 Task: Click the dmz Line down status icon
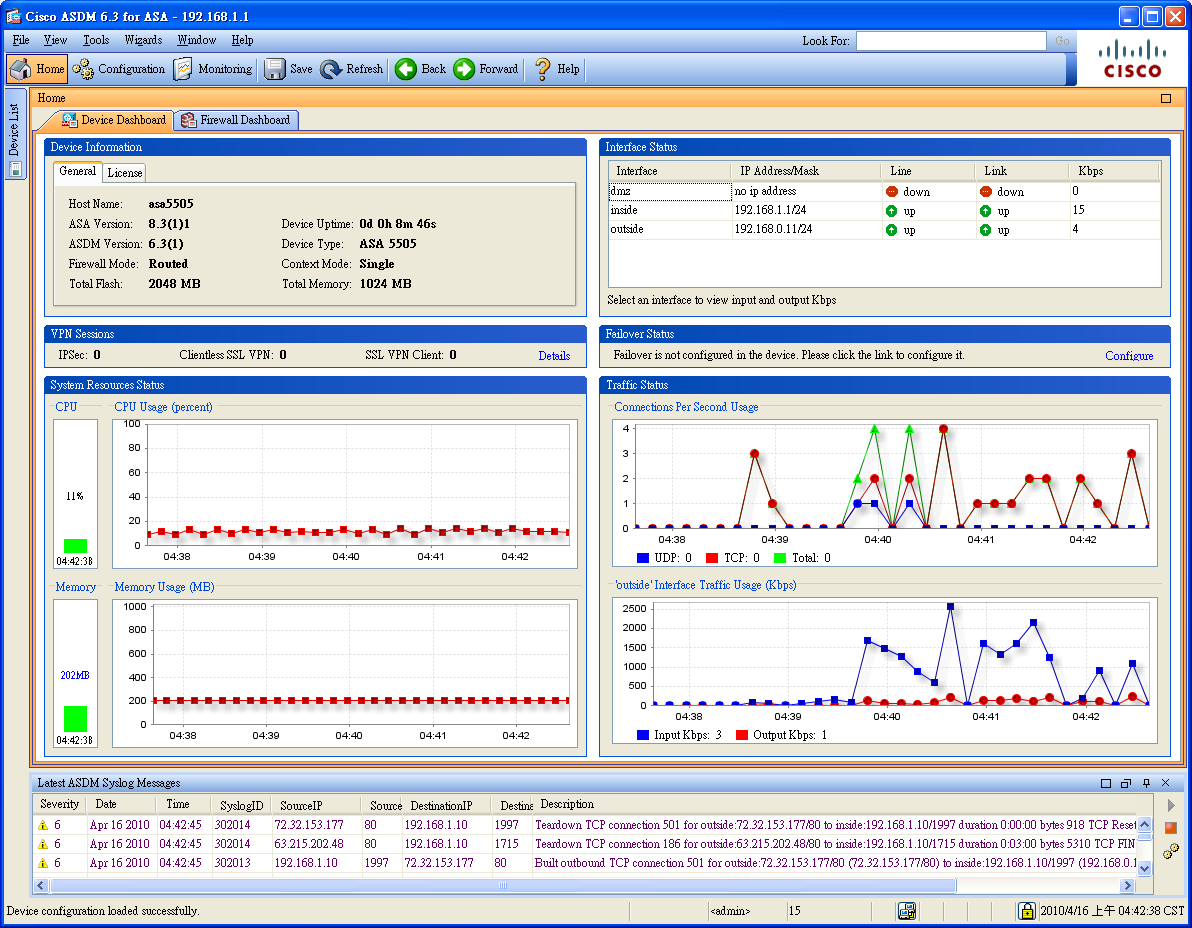(x=892, y=192)
